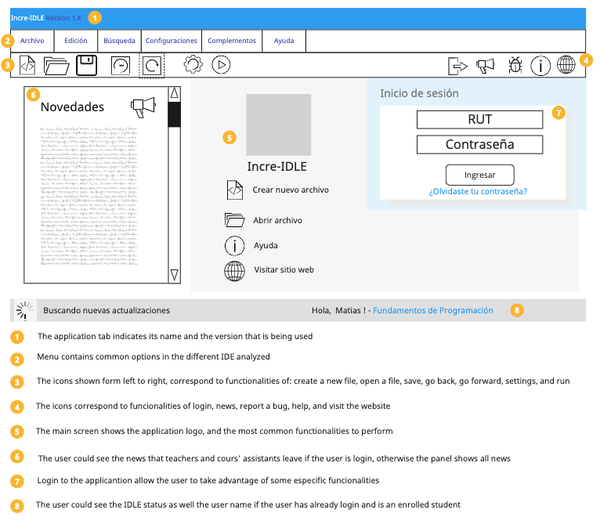The image size is (600, 524).
Task: Click the gray Incre-IDLE logo placeholder
Action: (279, 125)
